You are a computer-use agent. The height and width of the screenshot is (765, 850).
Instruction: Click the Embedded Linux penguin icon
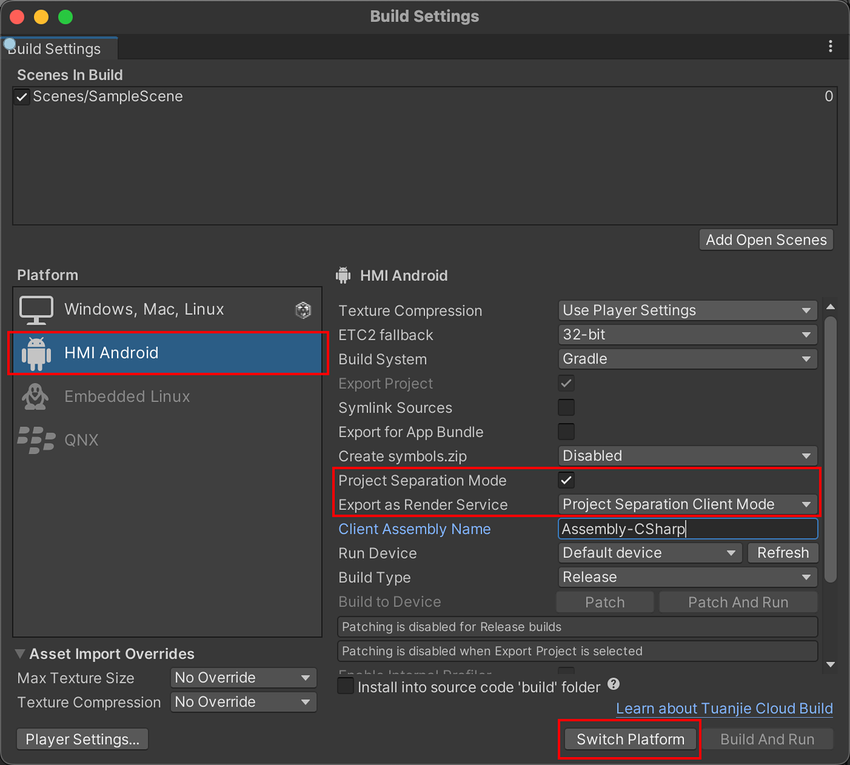click(37, 397)
